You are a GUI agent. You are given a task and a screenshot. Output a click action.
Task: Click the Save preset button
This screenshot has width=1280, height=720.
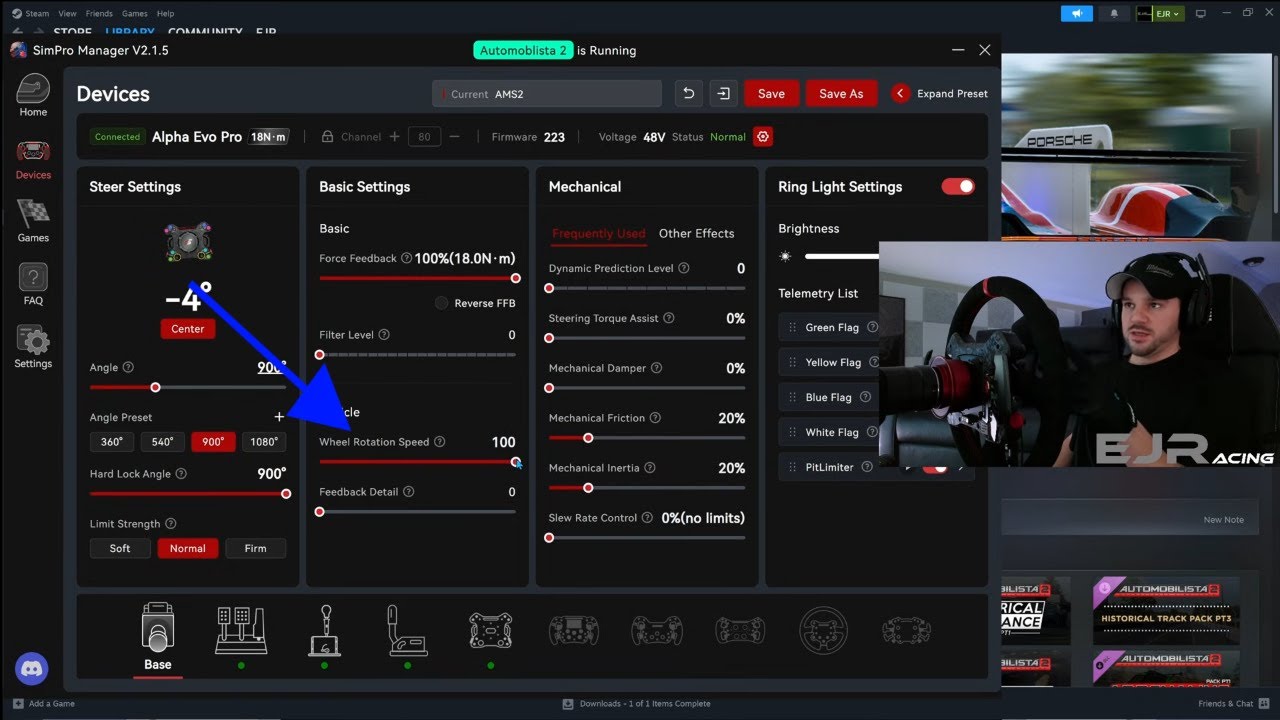[x=771, y=93]
